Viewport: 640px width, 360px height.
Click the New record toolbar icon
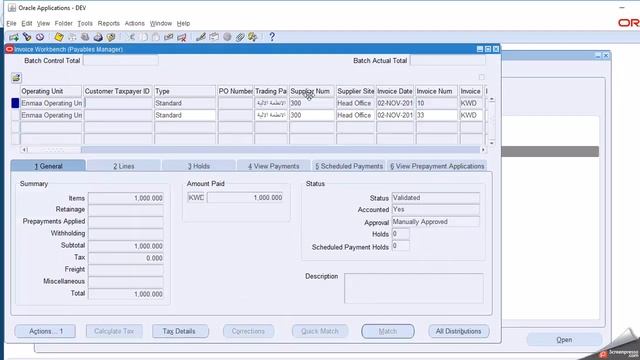tap(14, 37)
